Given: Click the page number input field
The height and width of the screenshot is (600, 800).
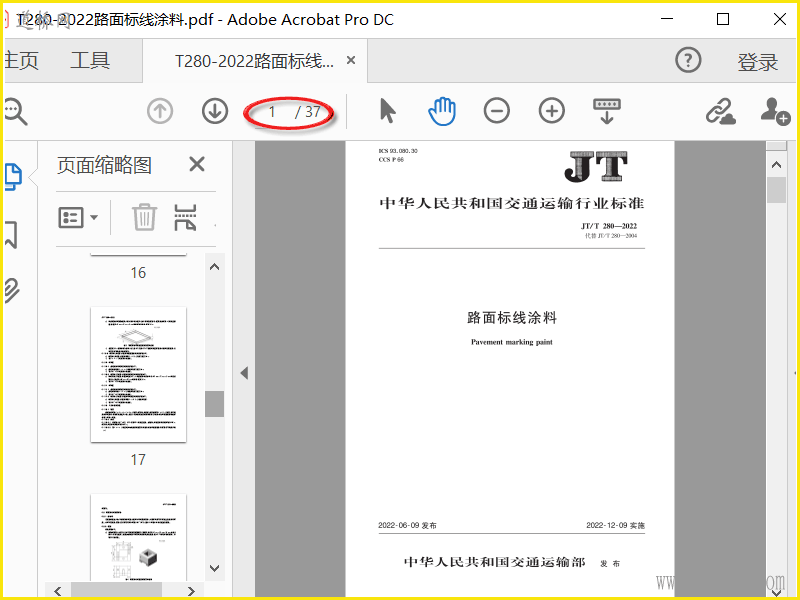Looking at the screenshot, I should pyautogui.click(x=273, y=112).
